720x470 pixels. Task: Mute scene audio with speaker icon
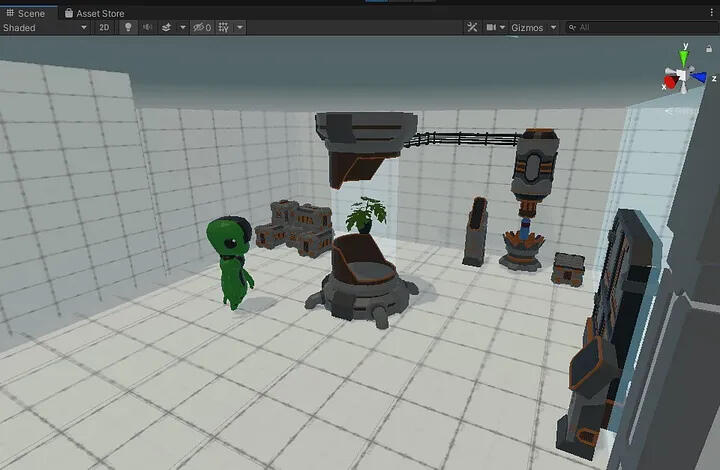(148, 28)
